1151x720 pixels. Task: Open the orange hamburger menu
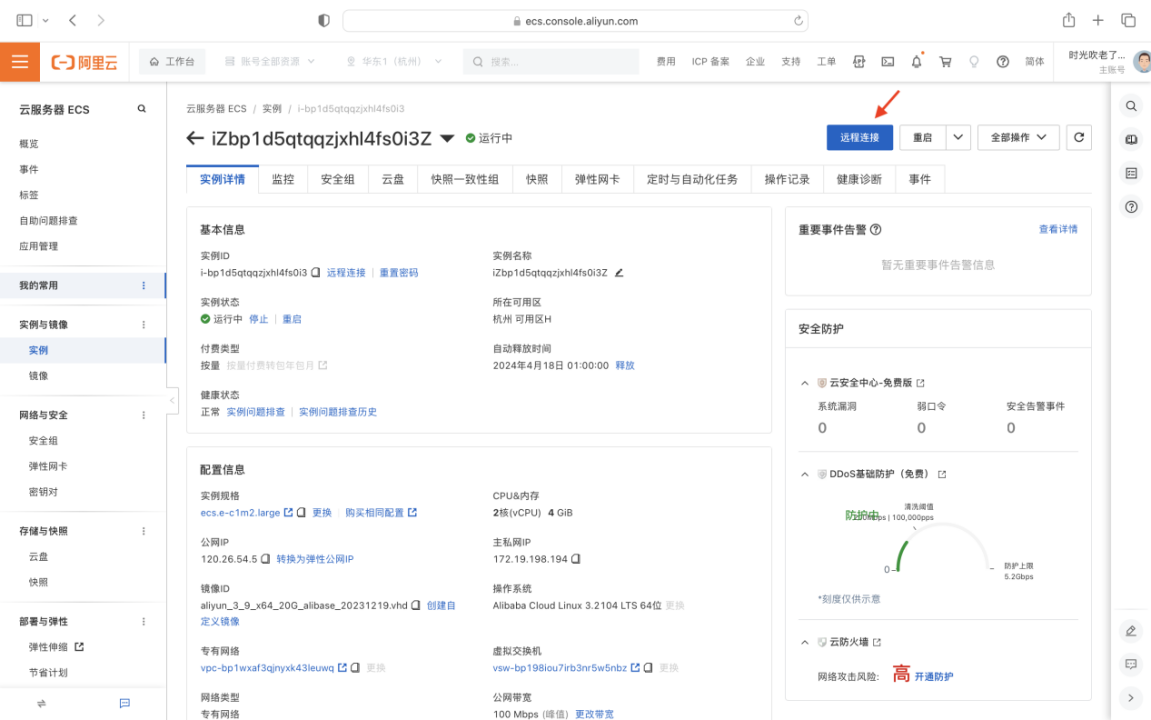click(x=20, y=62)
